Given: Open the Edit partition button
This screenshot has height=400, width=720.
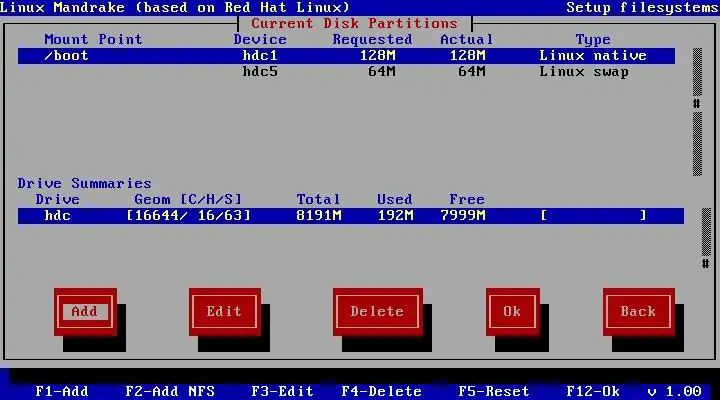Looking at the screenshot, I should coord(225,312).
